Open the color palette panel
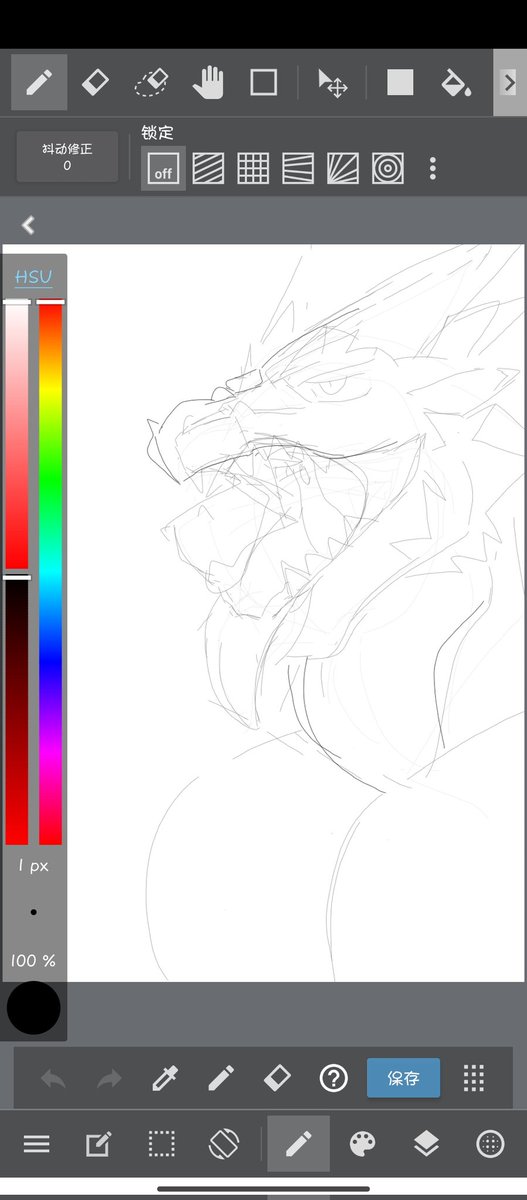The width and height of the screenshot is (527, 1200). tap(362, 1144)
